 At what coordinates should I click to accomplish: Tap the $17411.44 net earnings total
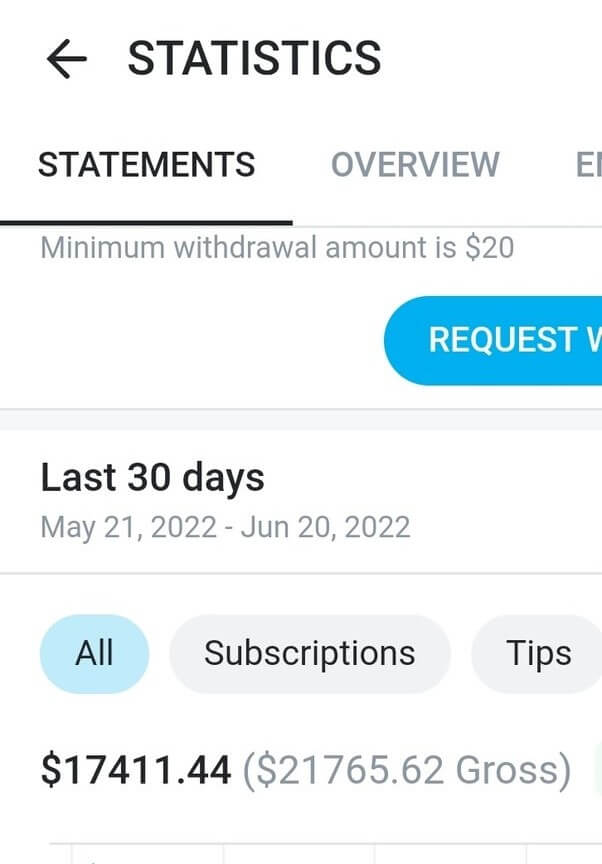136,770
